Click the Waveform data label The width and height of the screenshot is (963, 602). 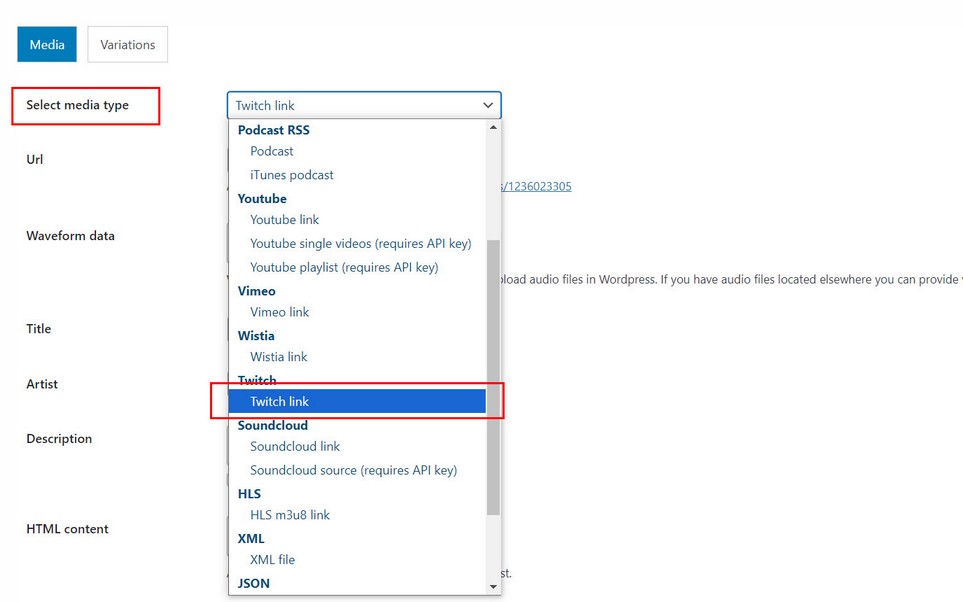[x=70, y=236]
